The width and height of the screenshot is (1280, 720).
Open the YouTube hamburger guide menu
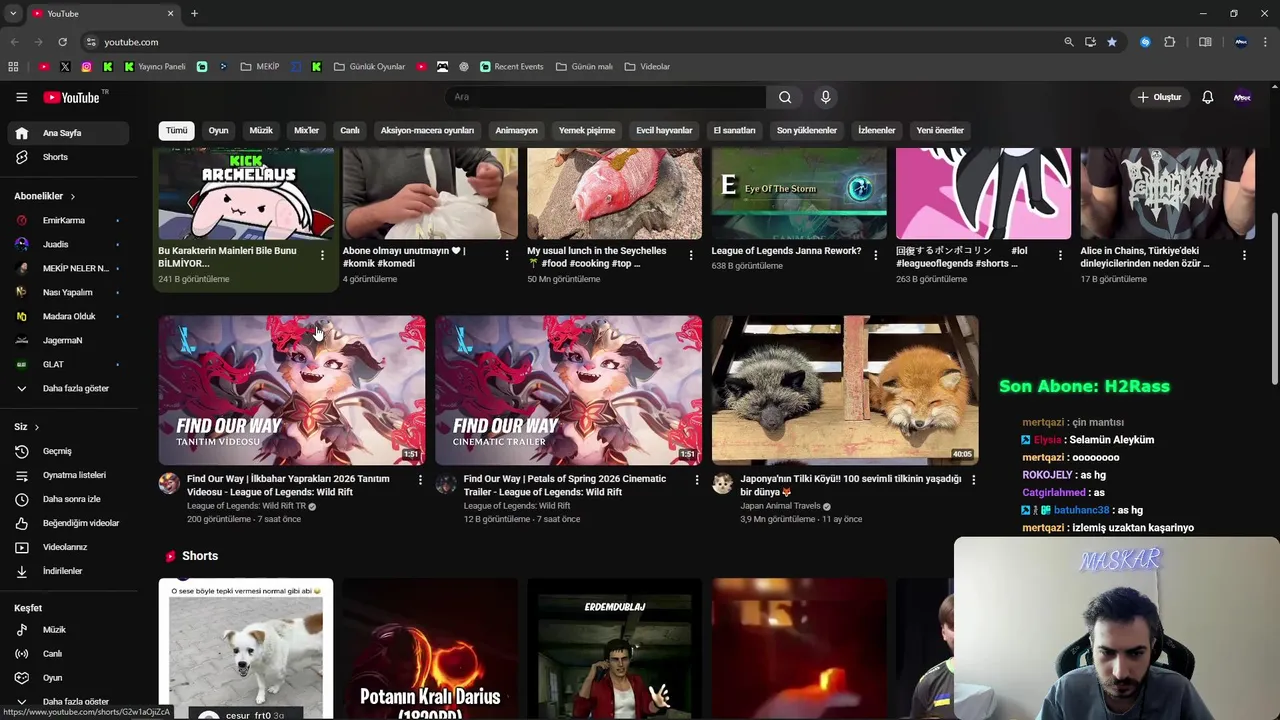pyautogui.click(x=21, y=97)
